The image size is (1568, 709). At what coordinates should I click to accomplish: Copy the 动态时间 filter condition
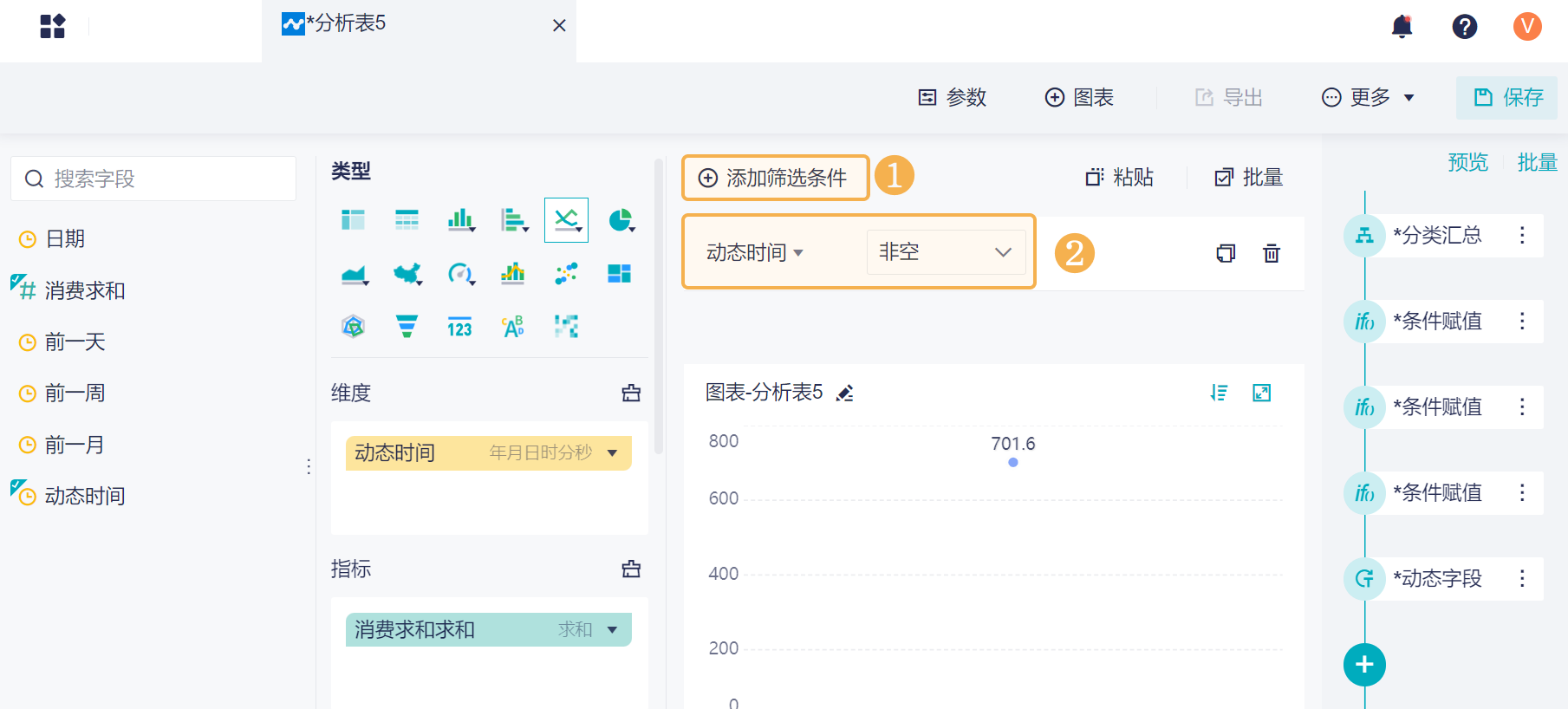1226,253
